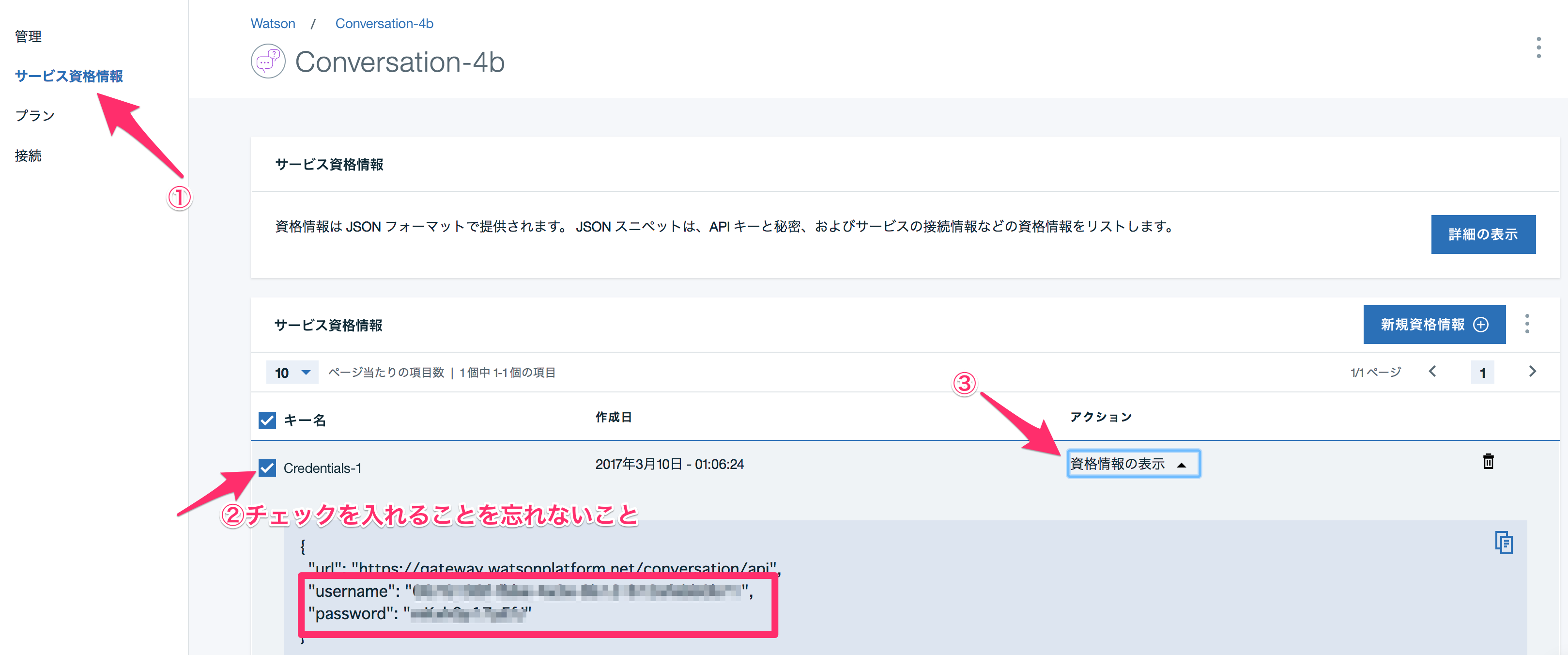Copy credentials JSON with the copy icon
Image resolution: width=1568 pixels, height=655 pixels.
click(x=1503, y=543)
